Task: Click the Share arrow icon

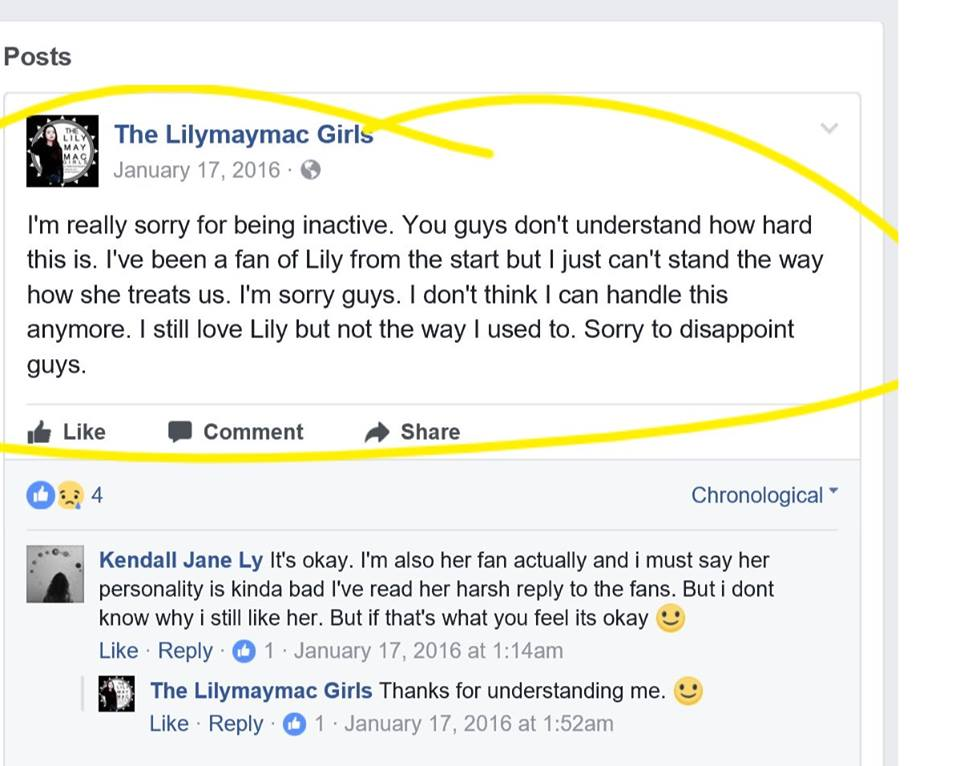Action: pyautogui.click(x=376, y=432)
